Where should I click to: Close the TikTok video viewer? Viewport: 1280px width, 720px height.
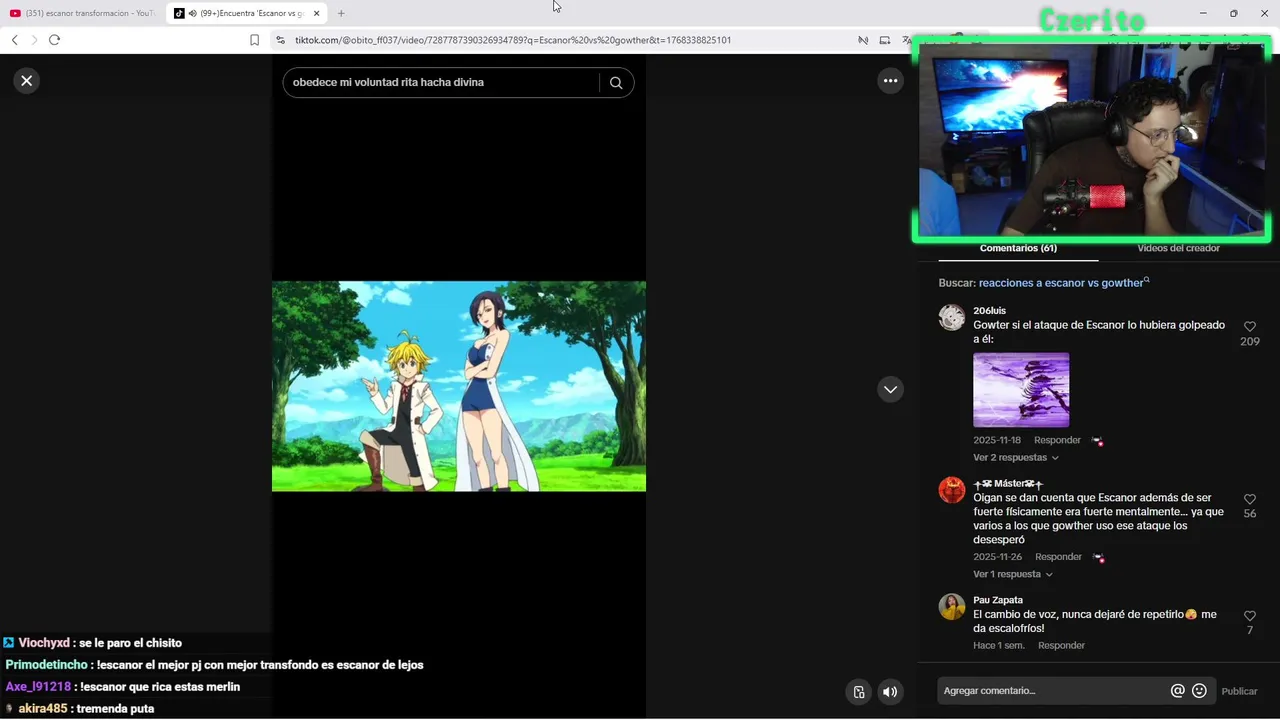tap(27, 81)
